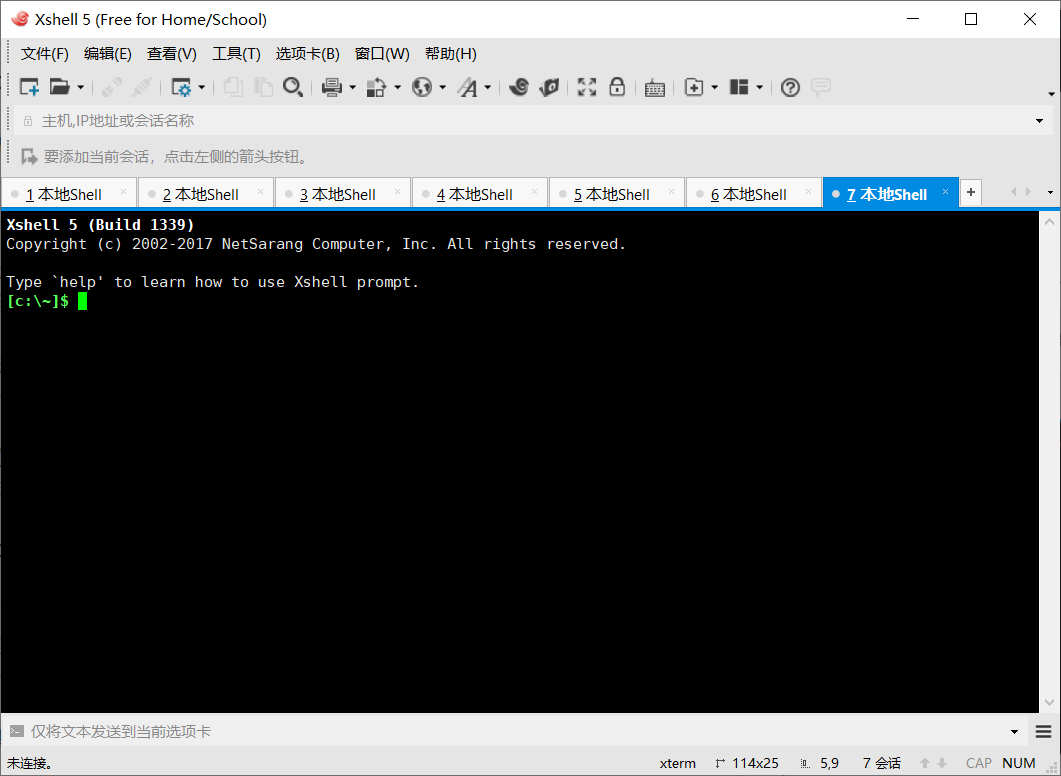1061x776 pixels.
Task: Open the 编辑(E) menu
Action: [108, 54]
